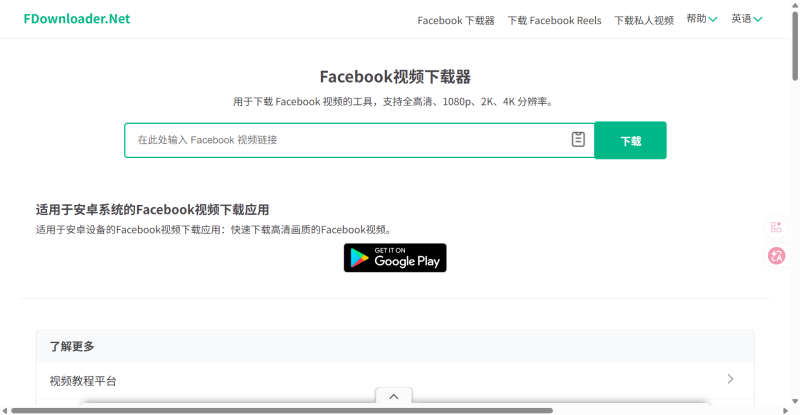
Task: Open the Facebook 下载器 nav link
Action: 456,20
